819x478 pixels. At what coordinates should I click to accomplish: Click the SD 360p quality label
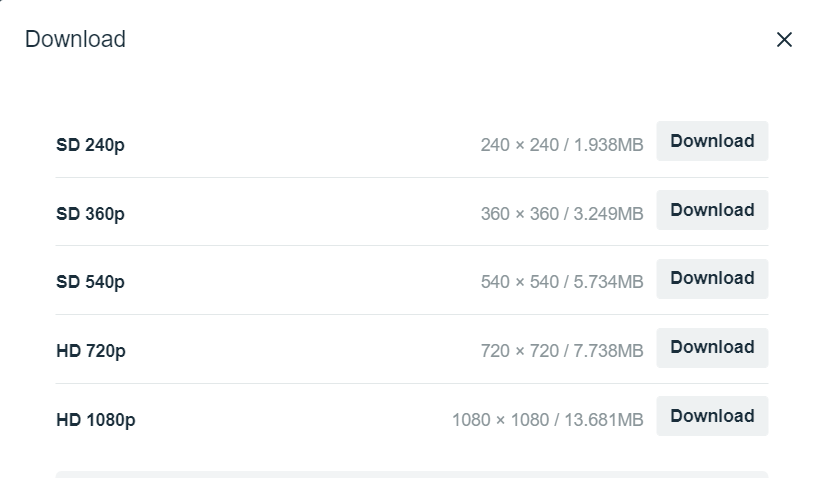90,214
